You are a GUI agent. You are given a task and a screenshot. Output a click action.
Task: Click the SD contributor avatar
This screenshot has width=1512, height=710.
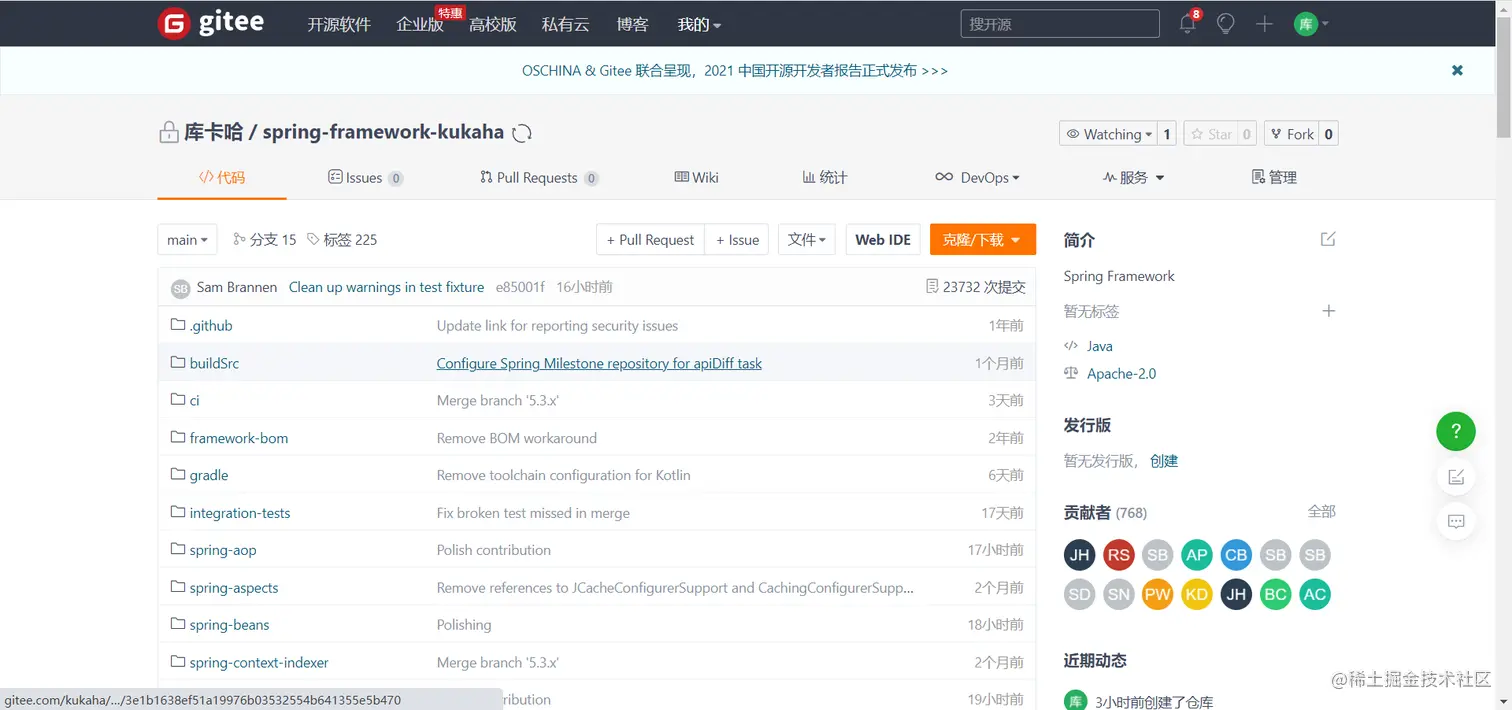1079,595
